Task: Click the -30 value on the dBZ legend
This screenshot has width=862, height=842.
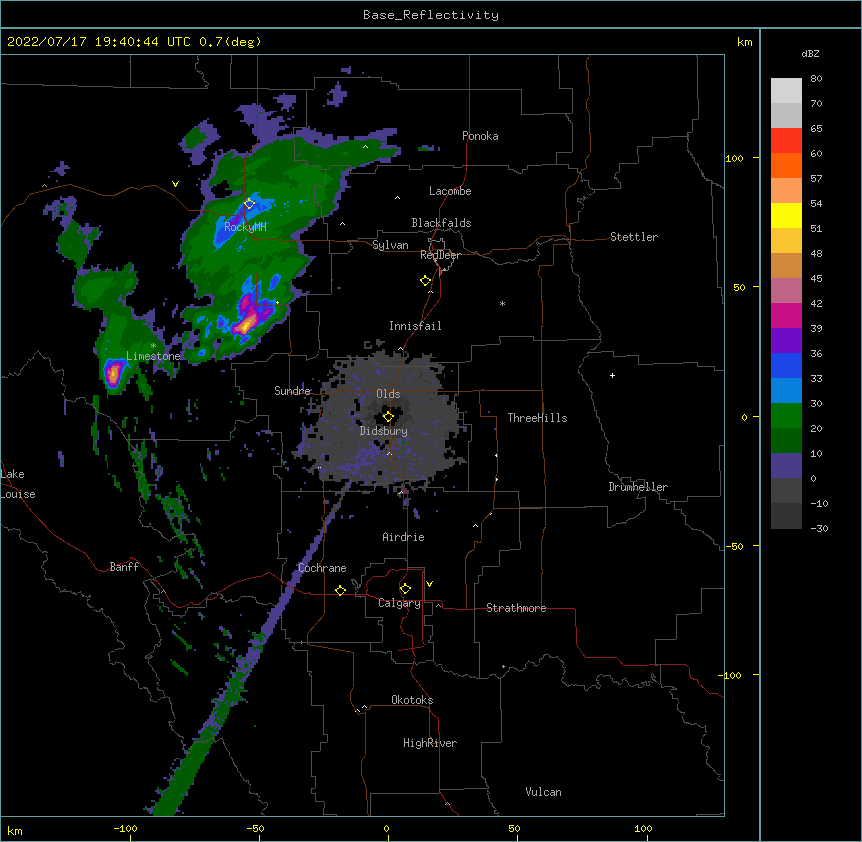Action: click(819, 528)
